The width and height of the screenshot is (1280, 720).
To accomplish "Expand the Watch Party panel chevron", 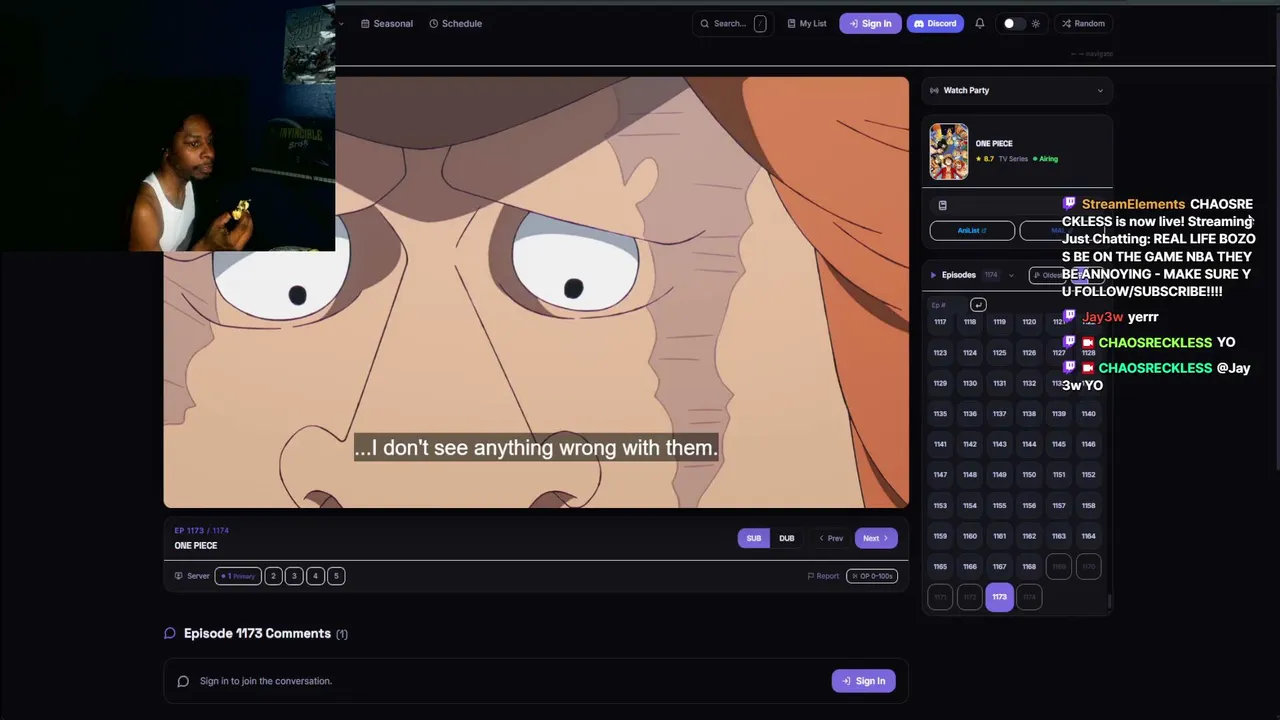I will point(1100,90).
